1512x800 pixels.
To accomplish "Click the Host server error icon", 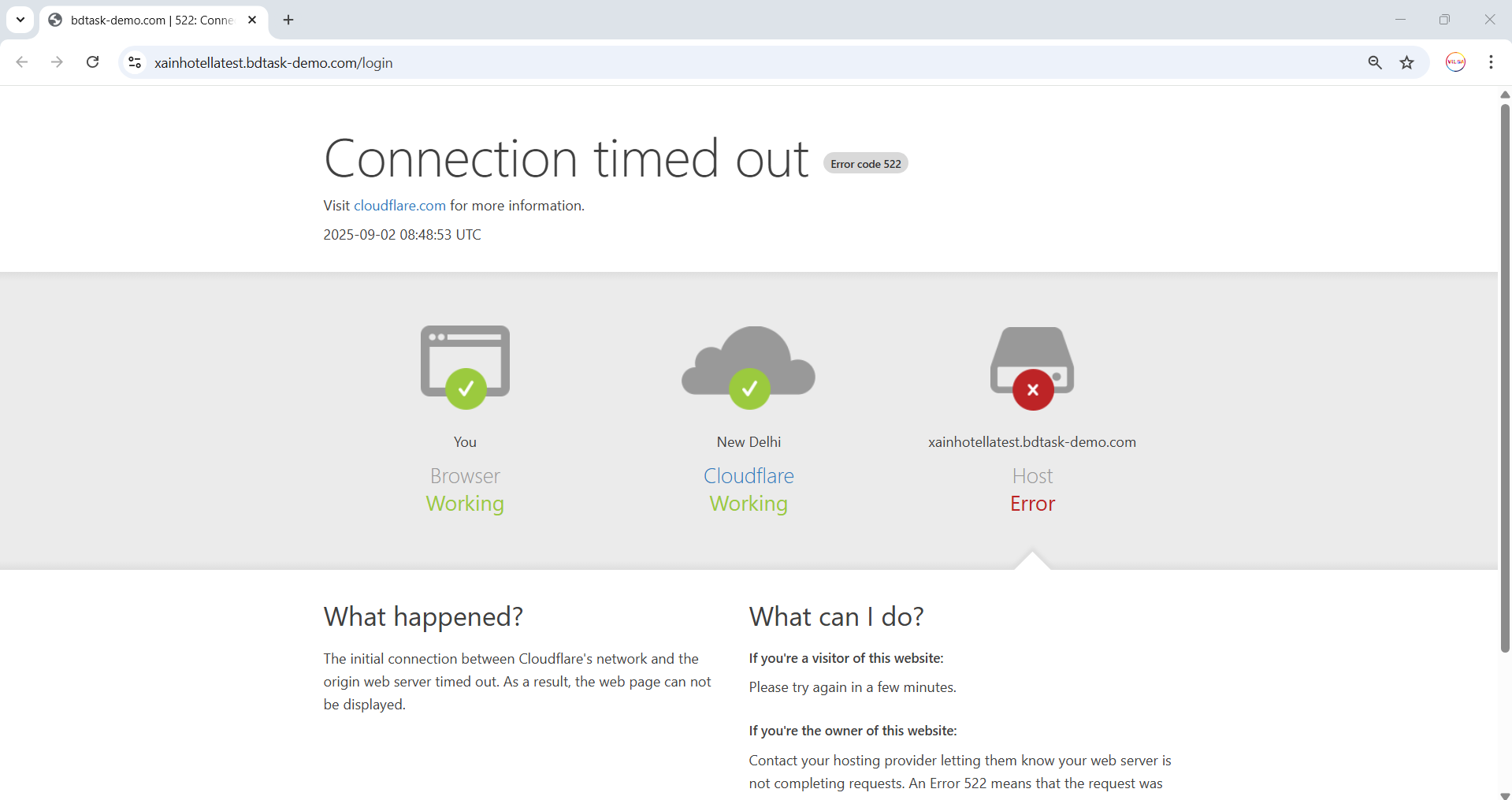I will pos(1032,368).
